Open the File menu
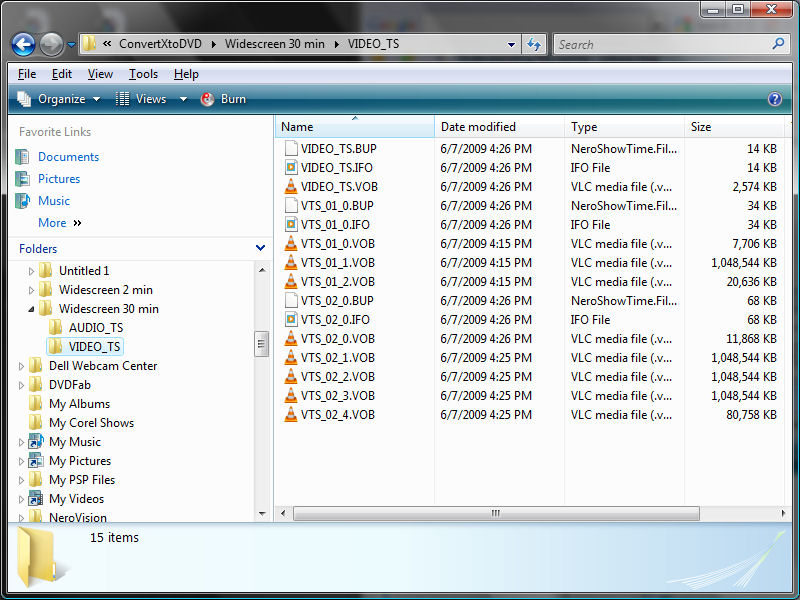The width and height of the screenshot is (800, 600). [27, 74]
